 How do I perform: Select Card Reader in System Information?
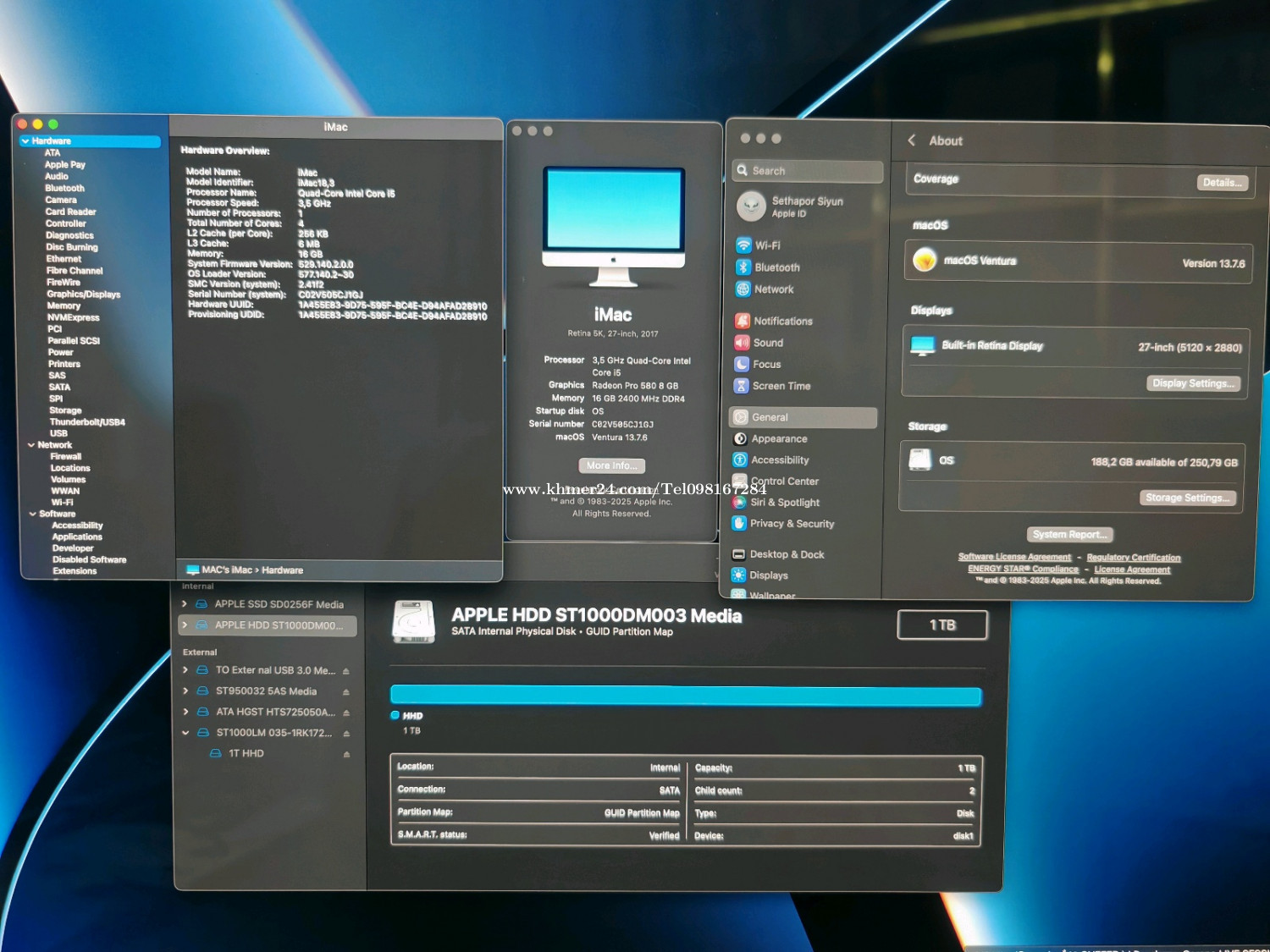70,212
